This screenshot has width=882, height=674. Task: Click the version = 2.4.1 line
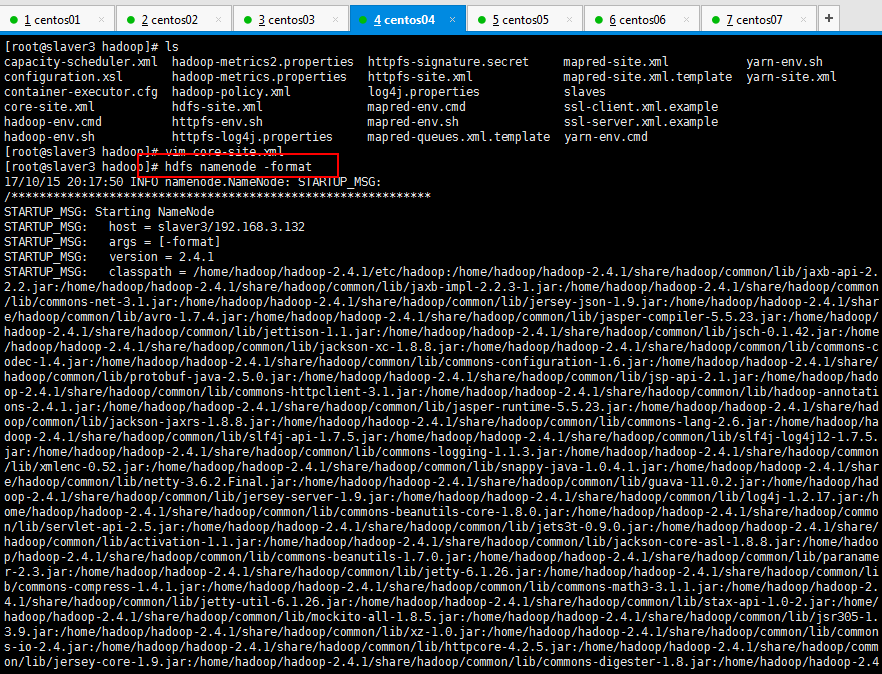109,257
